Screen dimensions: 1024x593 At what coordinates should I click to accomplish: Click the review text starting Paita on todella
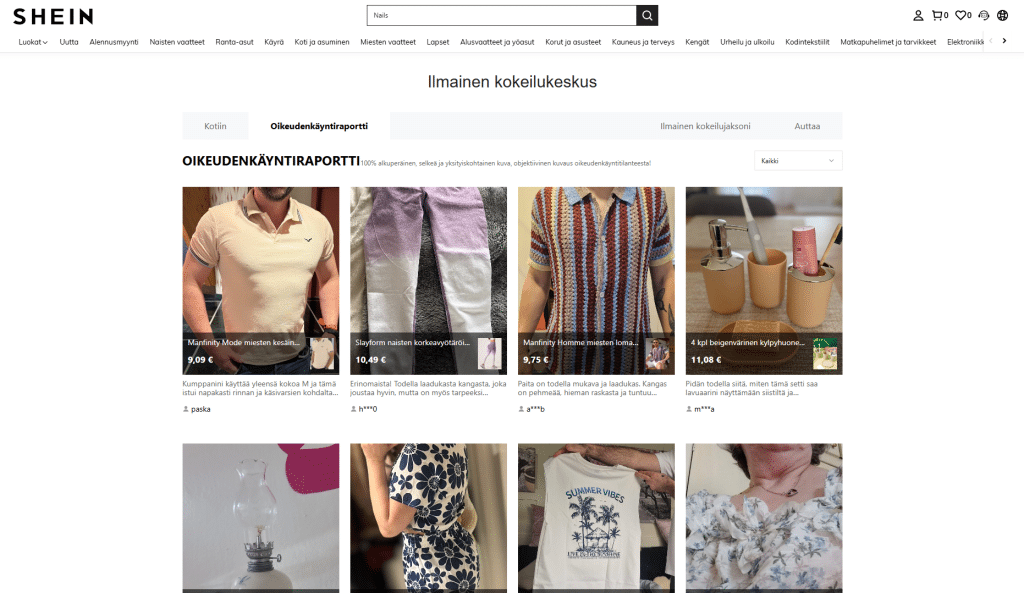[592, 388]
